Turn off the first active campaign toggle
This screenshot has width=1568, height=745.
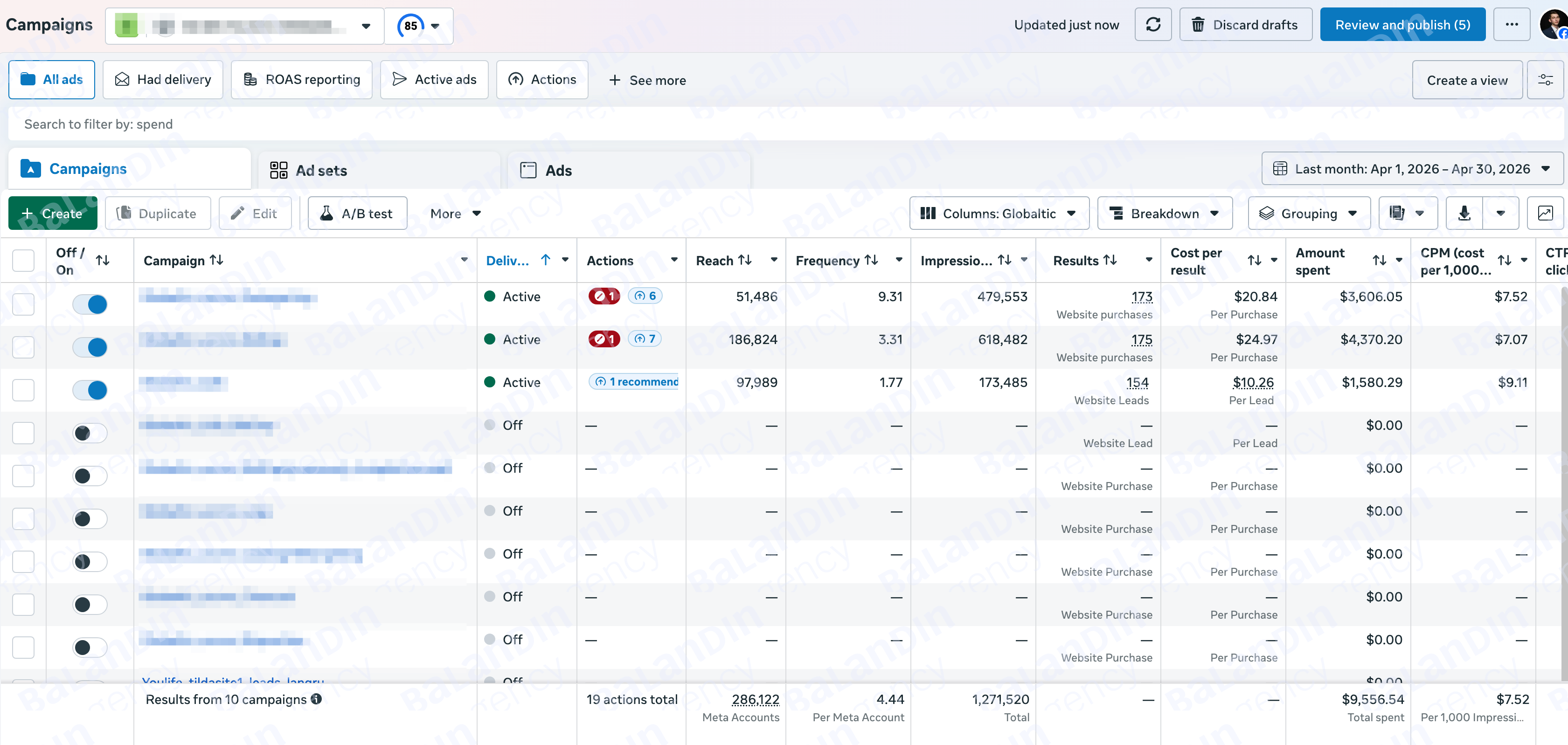click(90, 304)
